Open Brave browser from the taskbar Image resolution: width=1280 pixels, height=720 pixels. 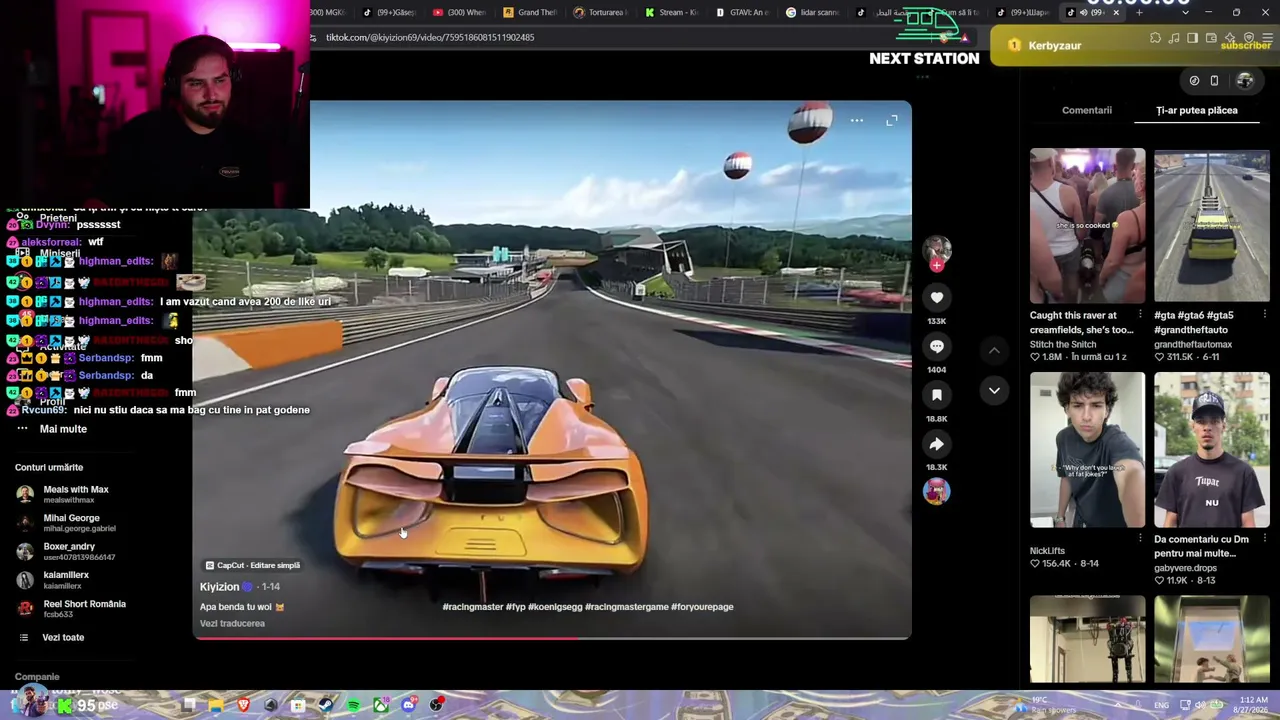click(243, 705)
